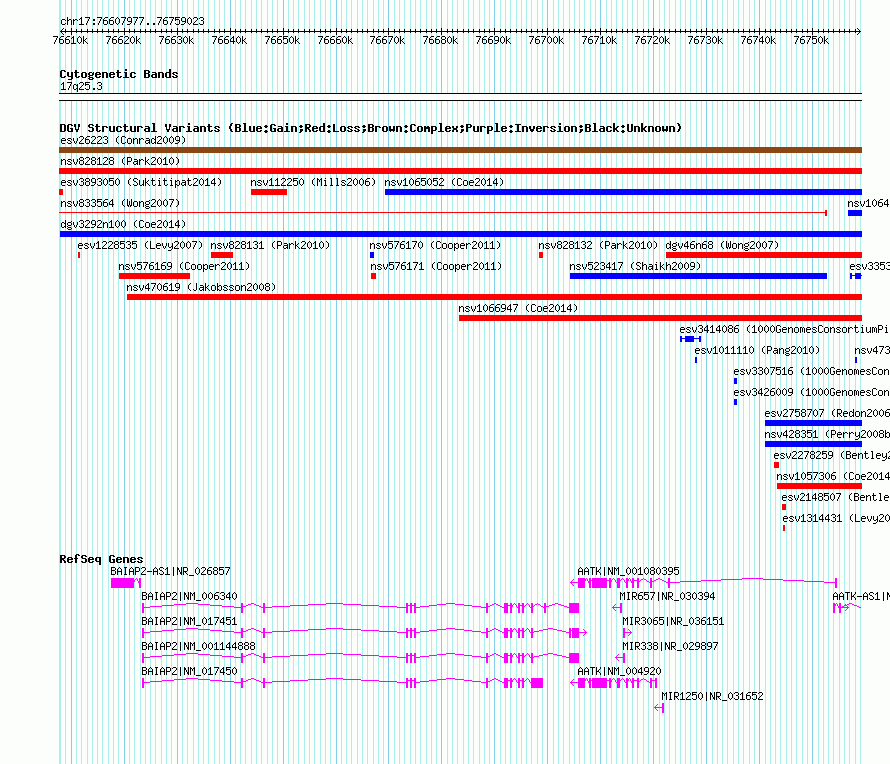
Task: Click the 76680k ruler tick label
Action: 440,41
